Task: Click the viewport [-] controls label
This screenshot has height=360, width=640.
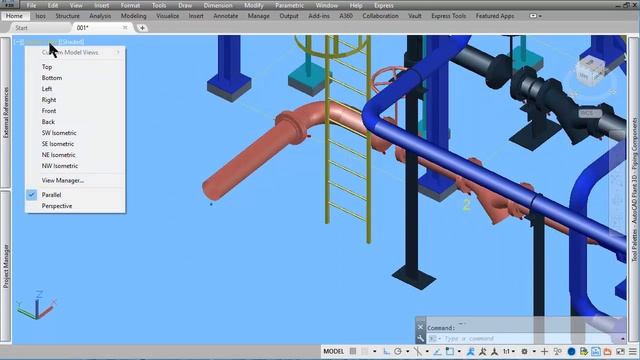Action: tap(19, 42)
